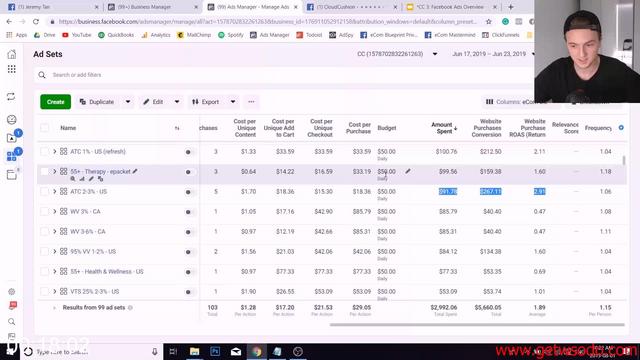The image size is (640, 360).
Task: Select the 55+ Therapy - epacket checkbox
Action: [x=44, y=171]
